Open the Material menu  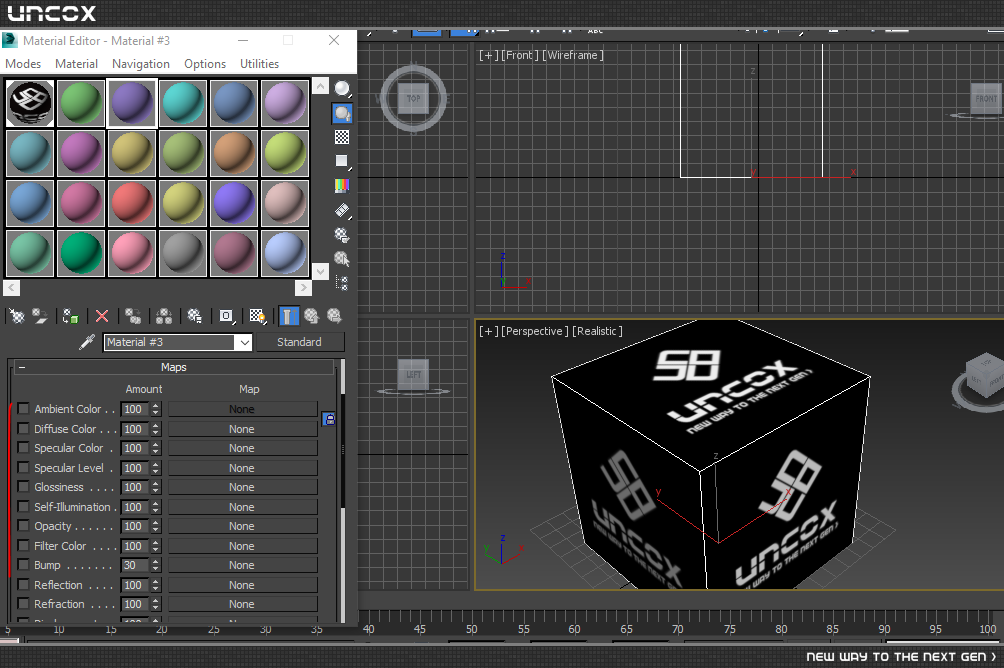[x=76, y=64]
